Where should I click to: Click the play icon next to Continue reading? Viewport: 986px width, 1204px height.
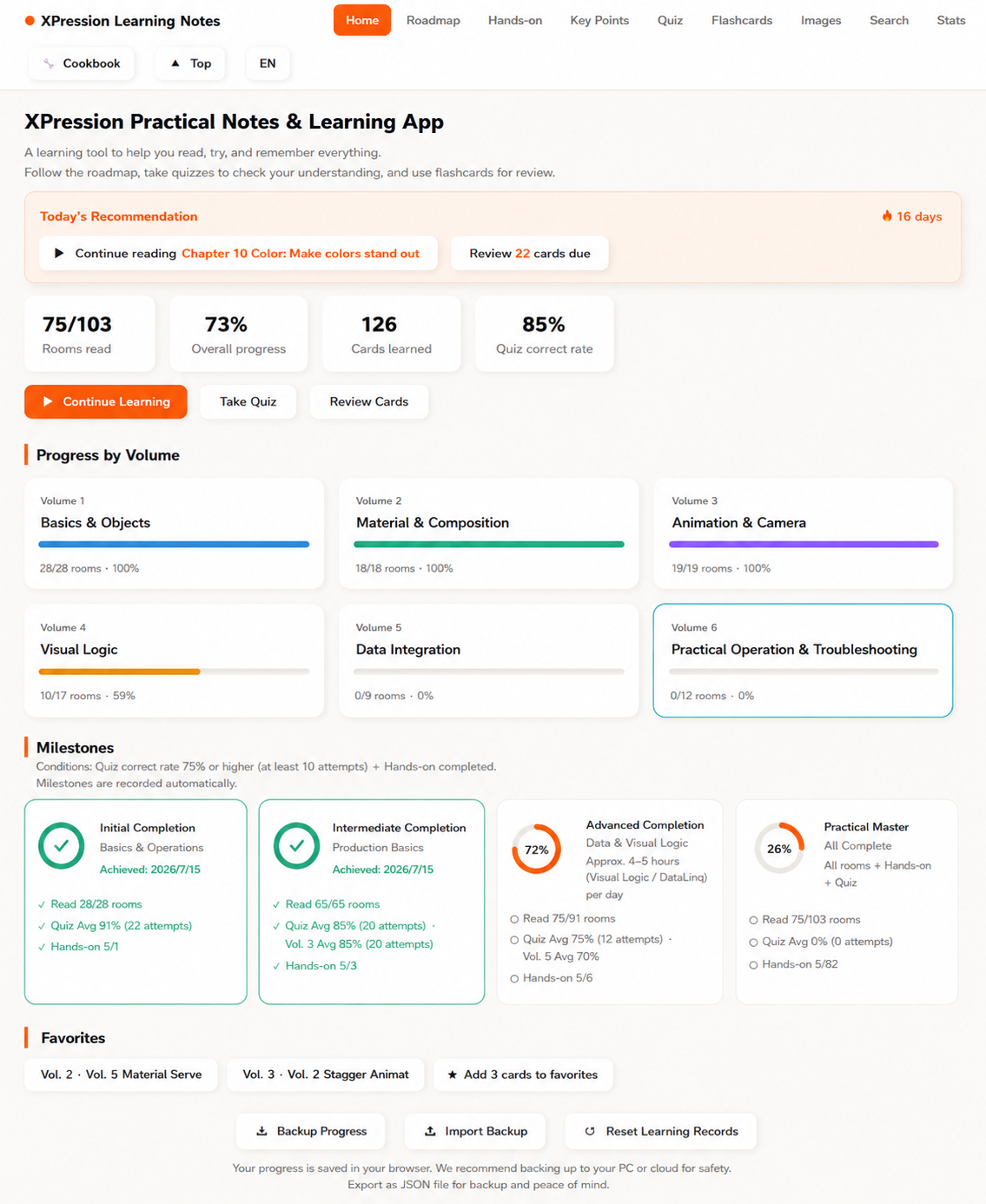point(59,254)
